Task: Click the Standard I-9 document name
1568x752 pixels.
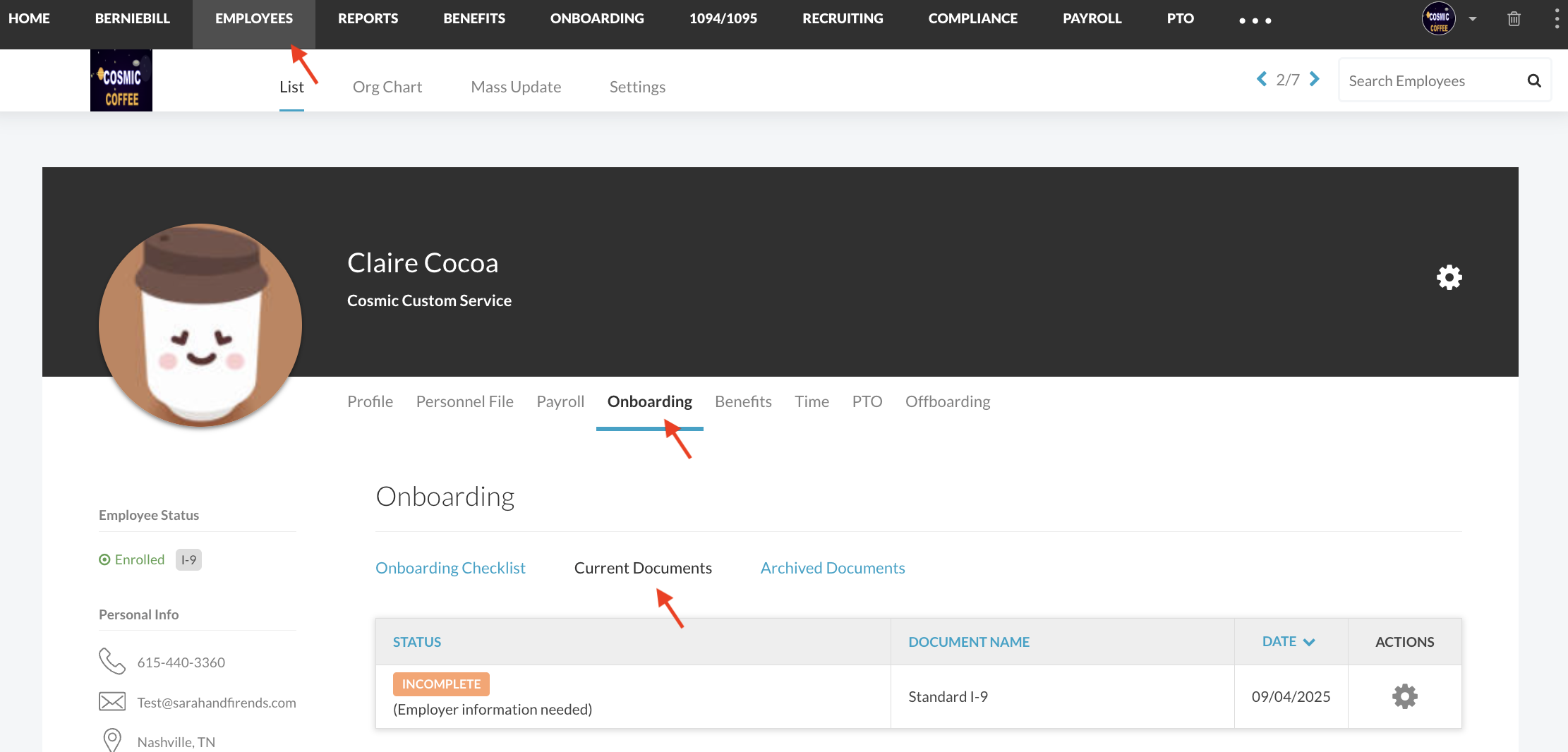Action: [x=948, y=696]
